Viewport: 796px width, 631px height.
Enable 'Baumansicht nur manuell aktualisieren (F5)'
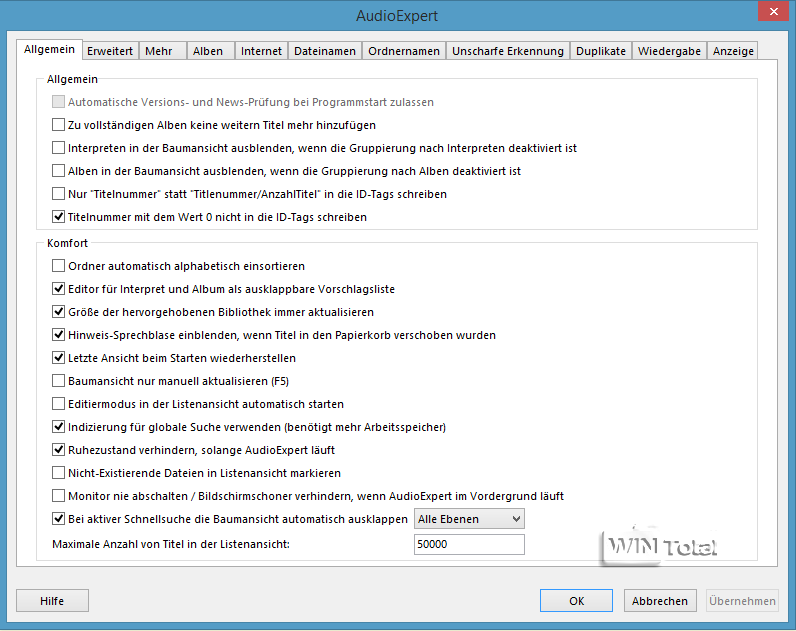58,381
